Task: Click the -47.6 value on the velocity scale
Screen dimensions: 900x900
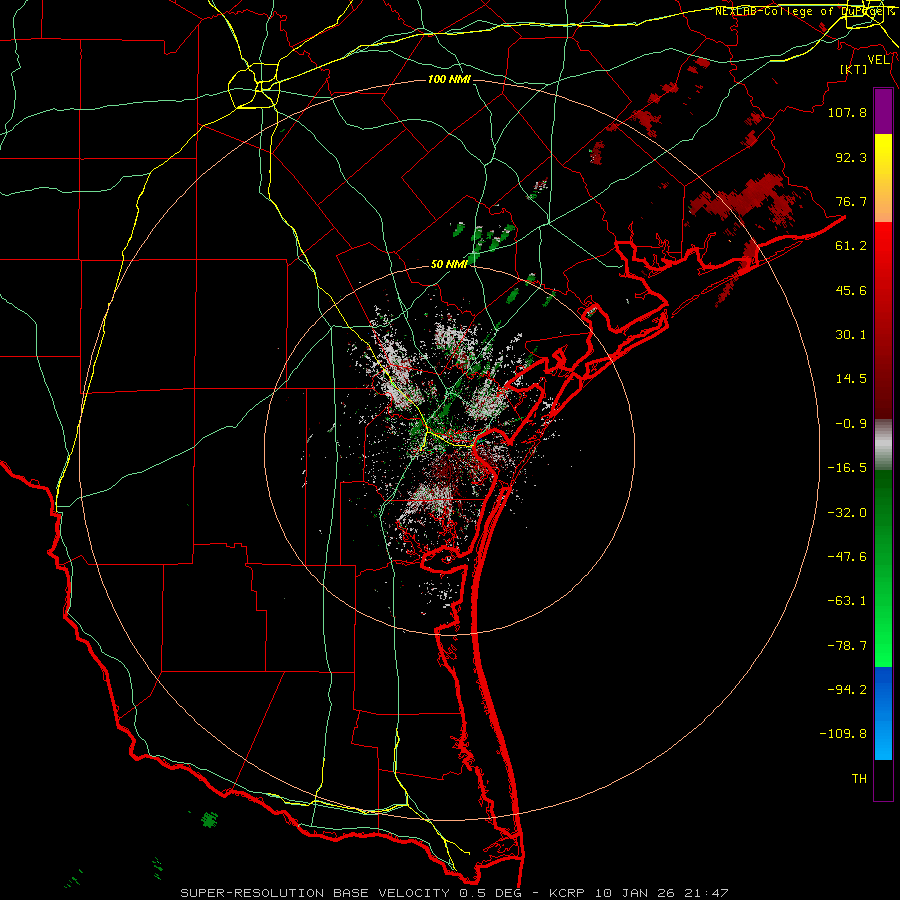Action: click(847, 557)
